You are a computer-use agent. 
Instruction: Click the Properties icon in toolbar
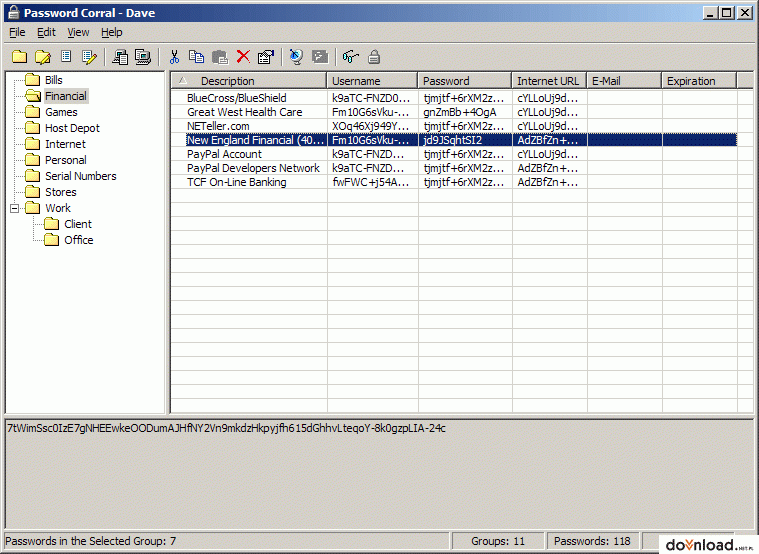pyautogui.click(x=266, y=57)
